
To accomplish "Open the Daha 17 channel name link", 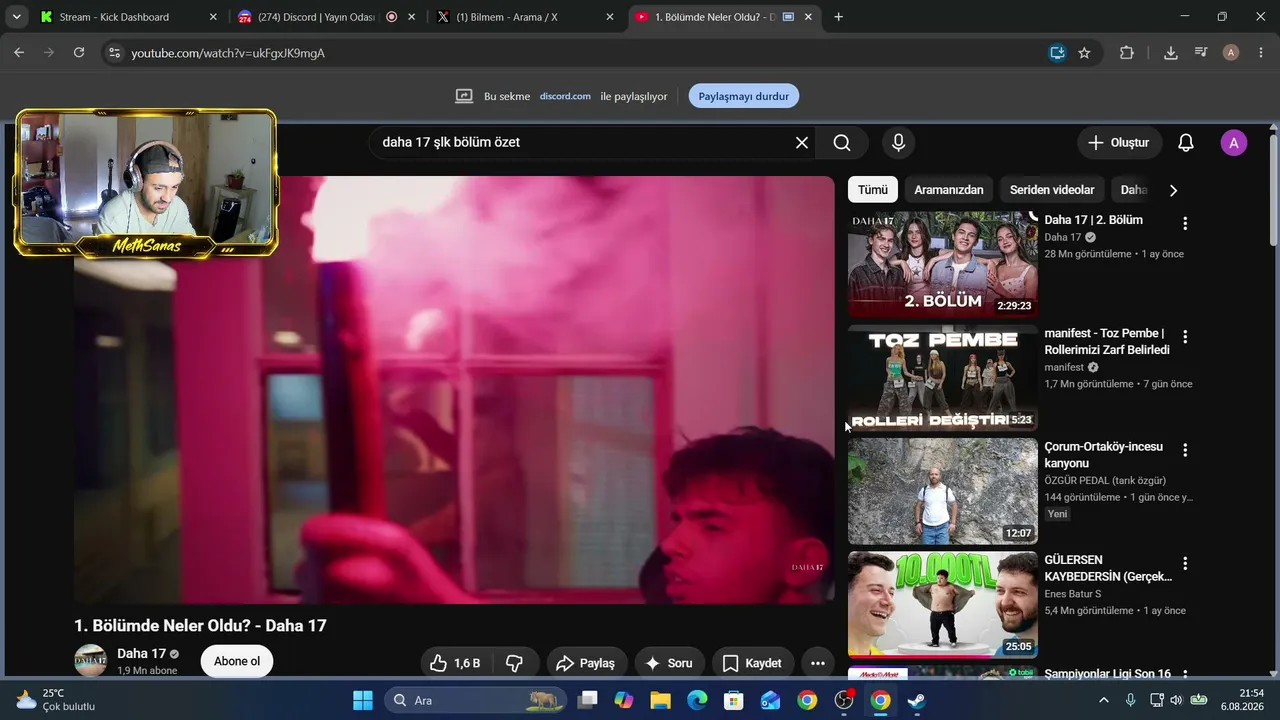I will click(141, 654).
